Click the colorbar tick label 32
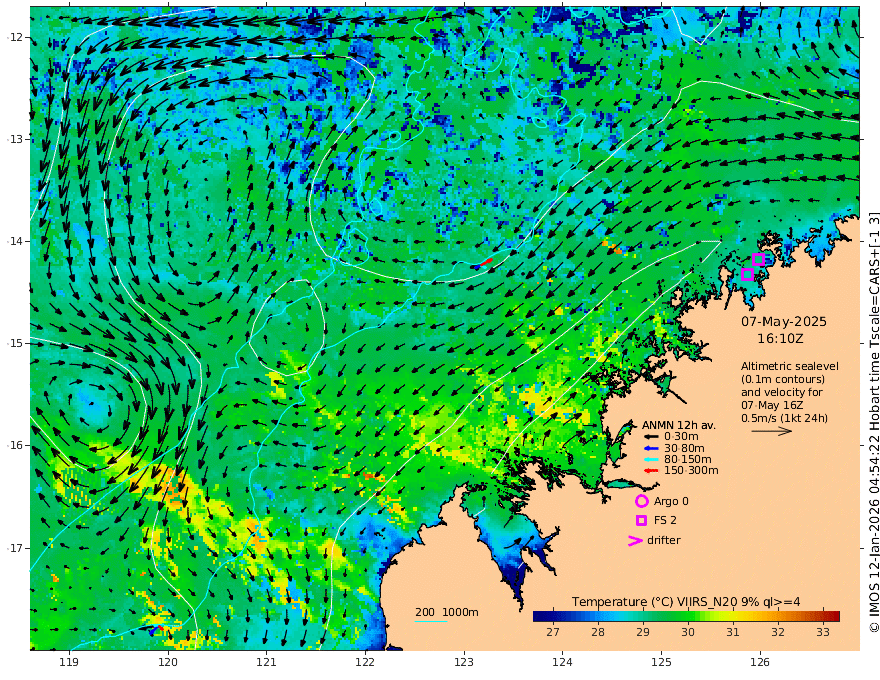Viewport: 880px width, 680px height. coord(777,632)
